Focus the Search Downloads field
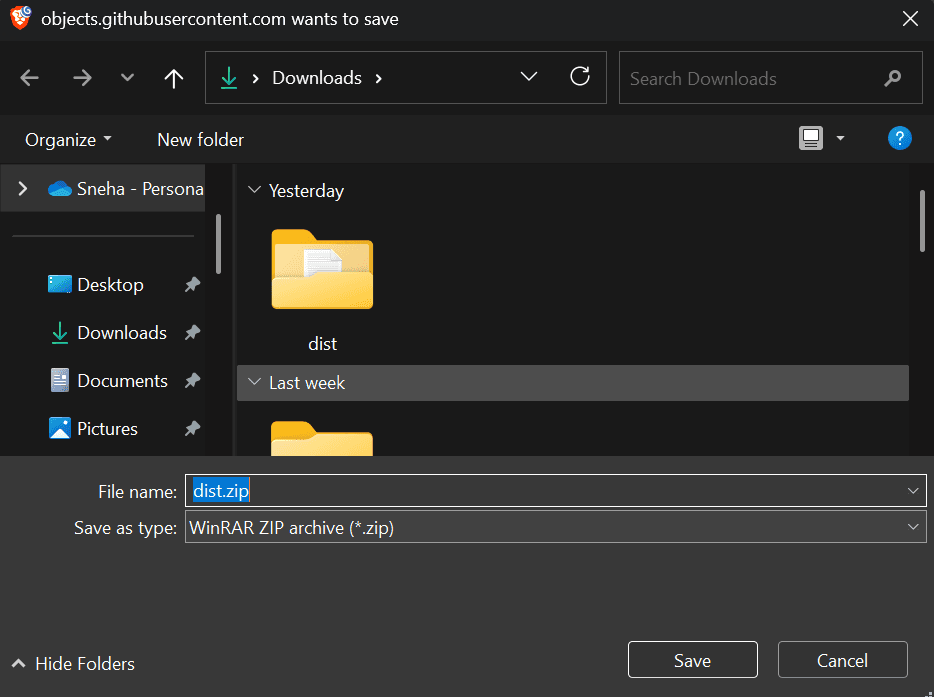934x697 pixels. tap(770, 78)
